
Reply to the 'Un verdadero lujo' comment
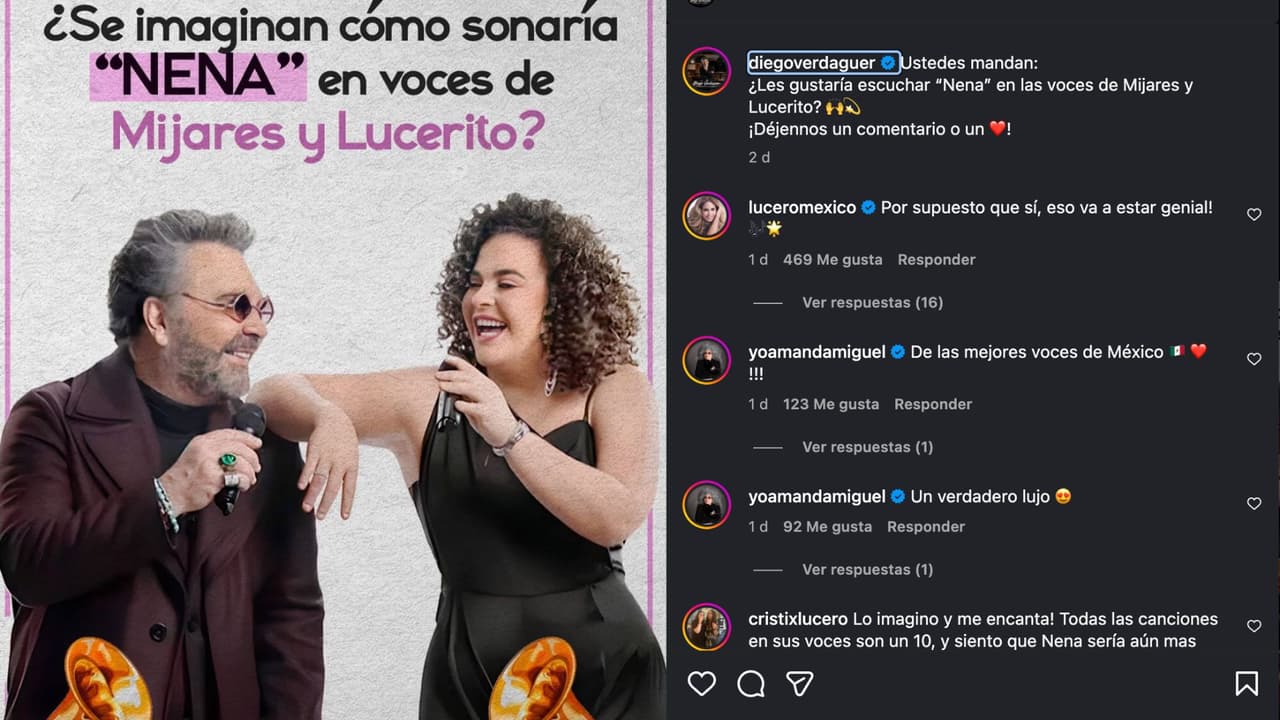coord(926,526)
